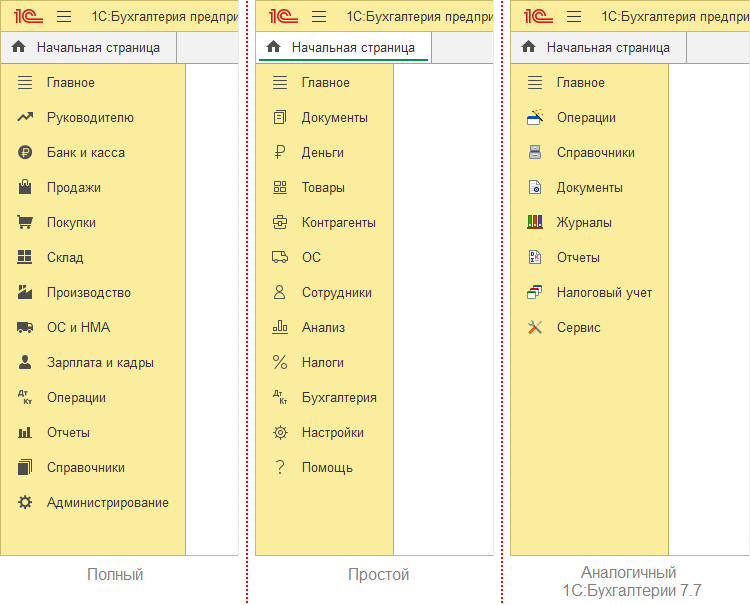
Task: Click the Операции magic wand icon in 7.7 panel
Action: 535,117
